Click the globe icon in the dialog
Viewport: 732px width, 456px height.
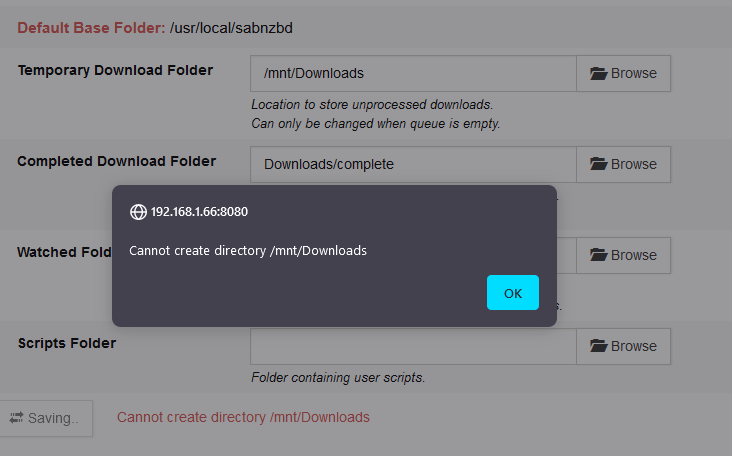pos(138,212)
